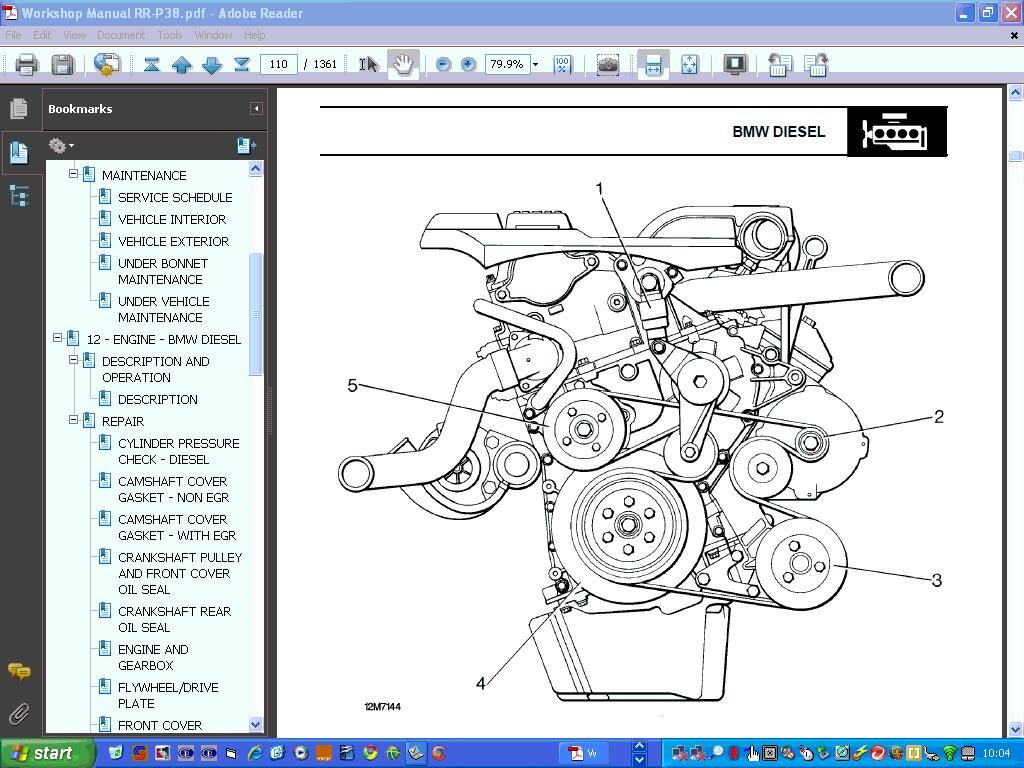
Task: Open CAMSHAFT COVER GASKET - WITH EGR bookmark
Action: point(176,527)
